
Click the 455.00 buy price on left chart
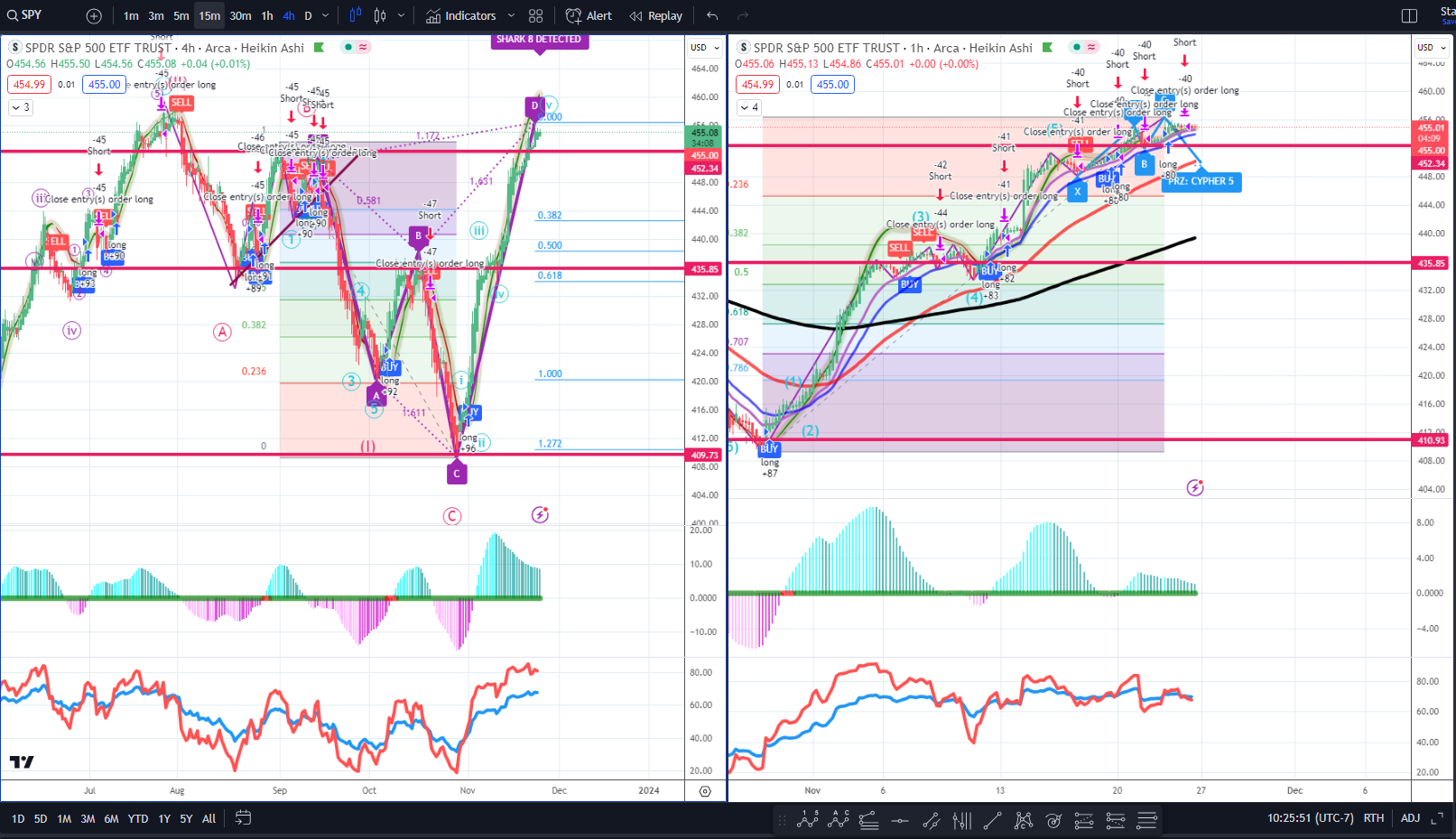point(104,85)
